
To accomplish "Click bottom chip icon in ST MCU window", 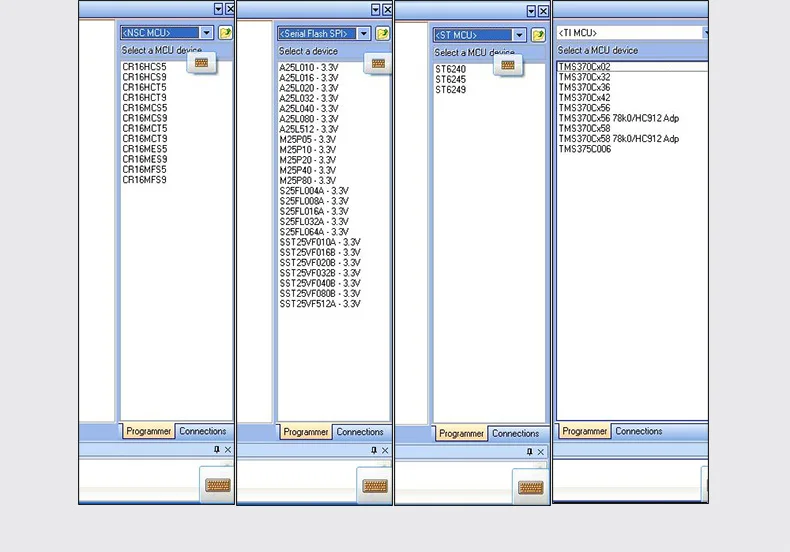I will (x=531, y=487).
